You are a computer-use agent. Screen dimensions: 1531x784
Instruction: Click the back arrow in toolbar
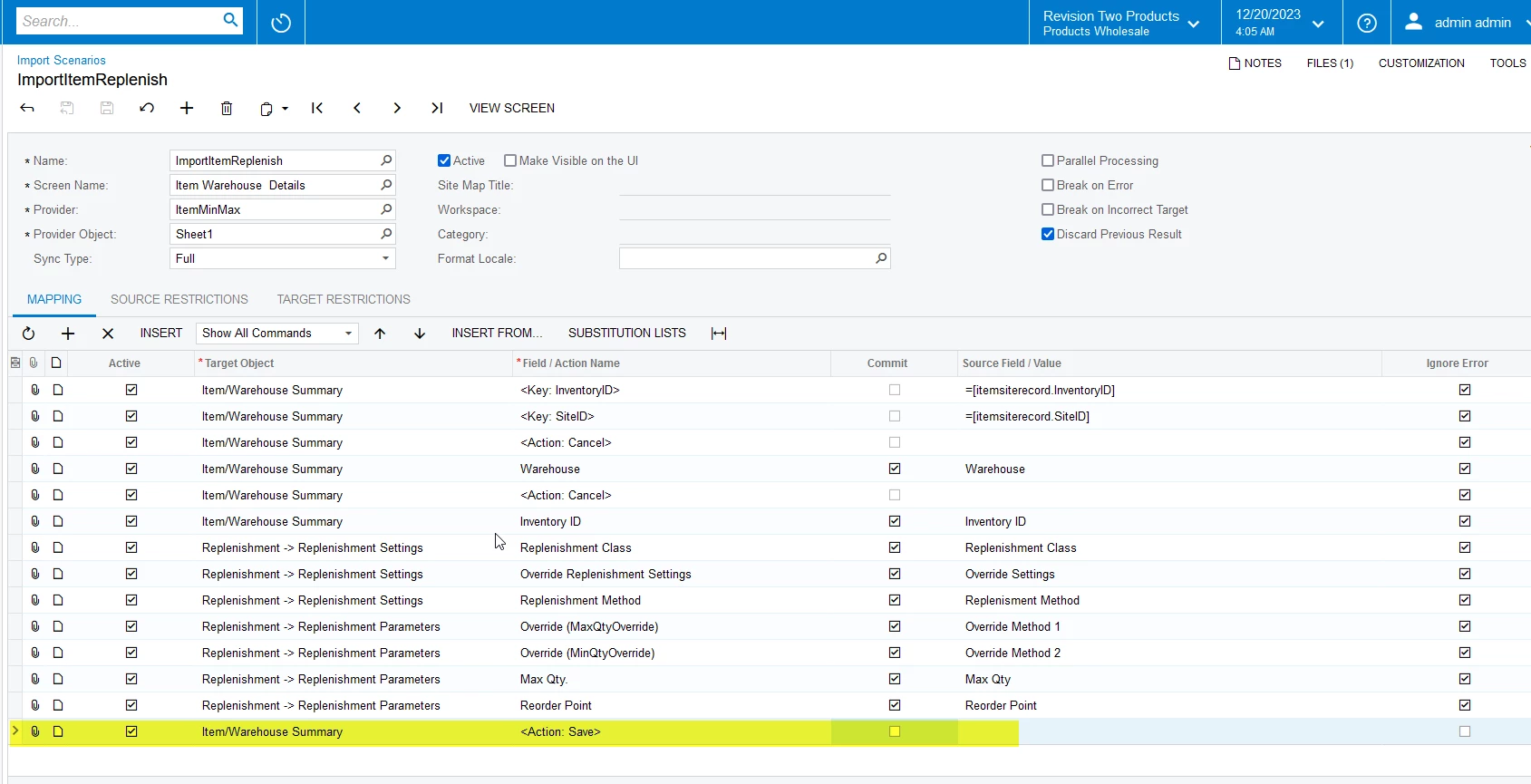(x=27, y=108)
